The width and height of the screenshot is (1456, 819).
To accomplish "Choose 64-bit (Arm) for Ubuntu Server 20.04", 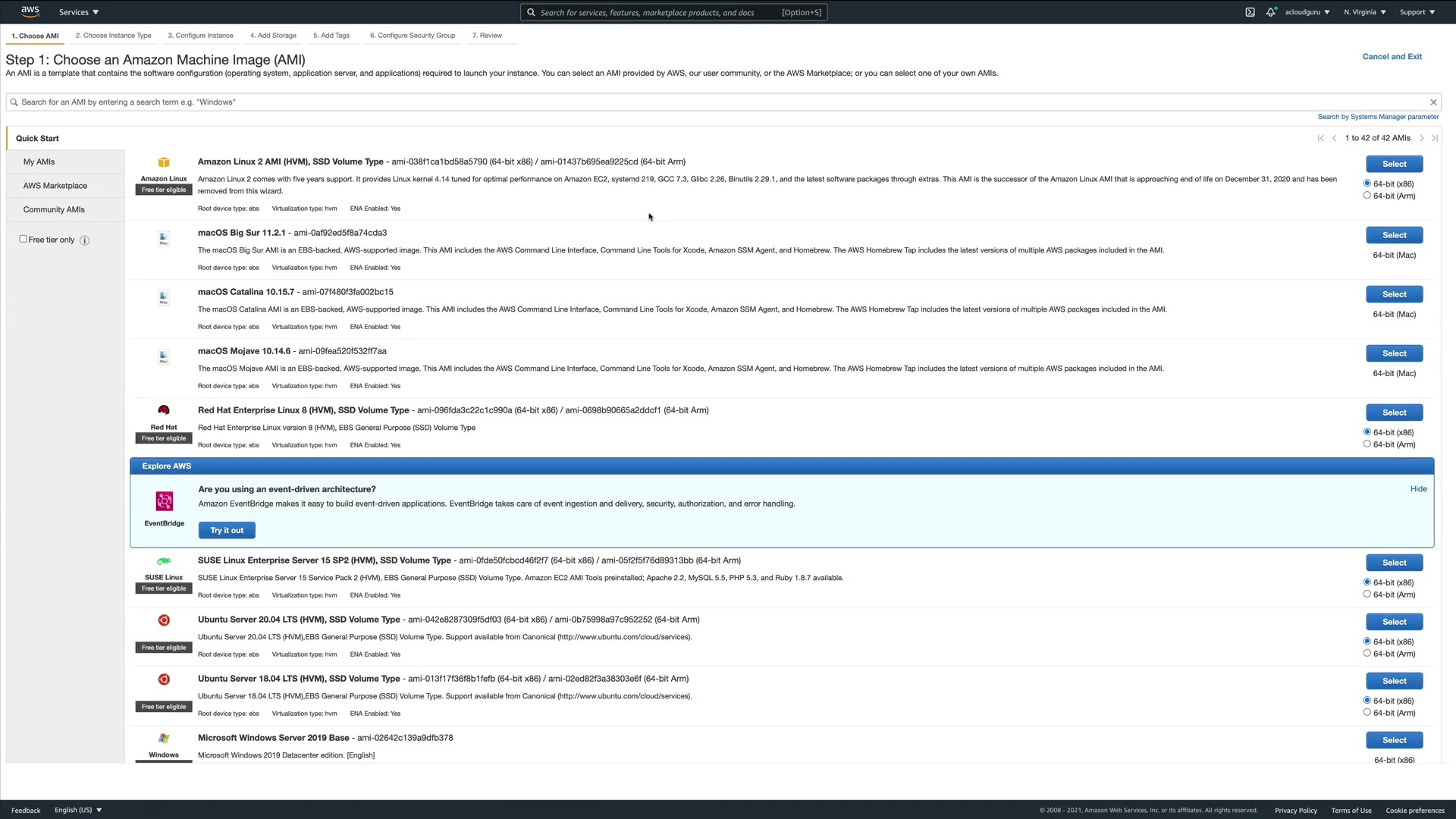I will 1367,653.
